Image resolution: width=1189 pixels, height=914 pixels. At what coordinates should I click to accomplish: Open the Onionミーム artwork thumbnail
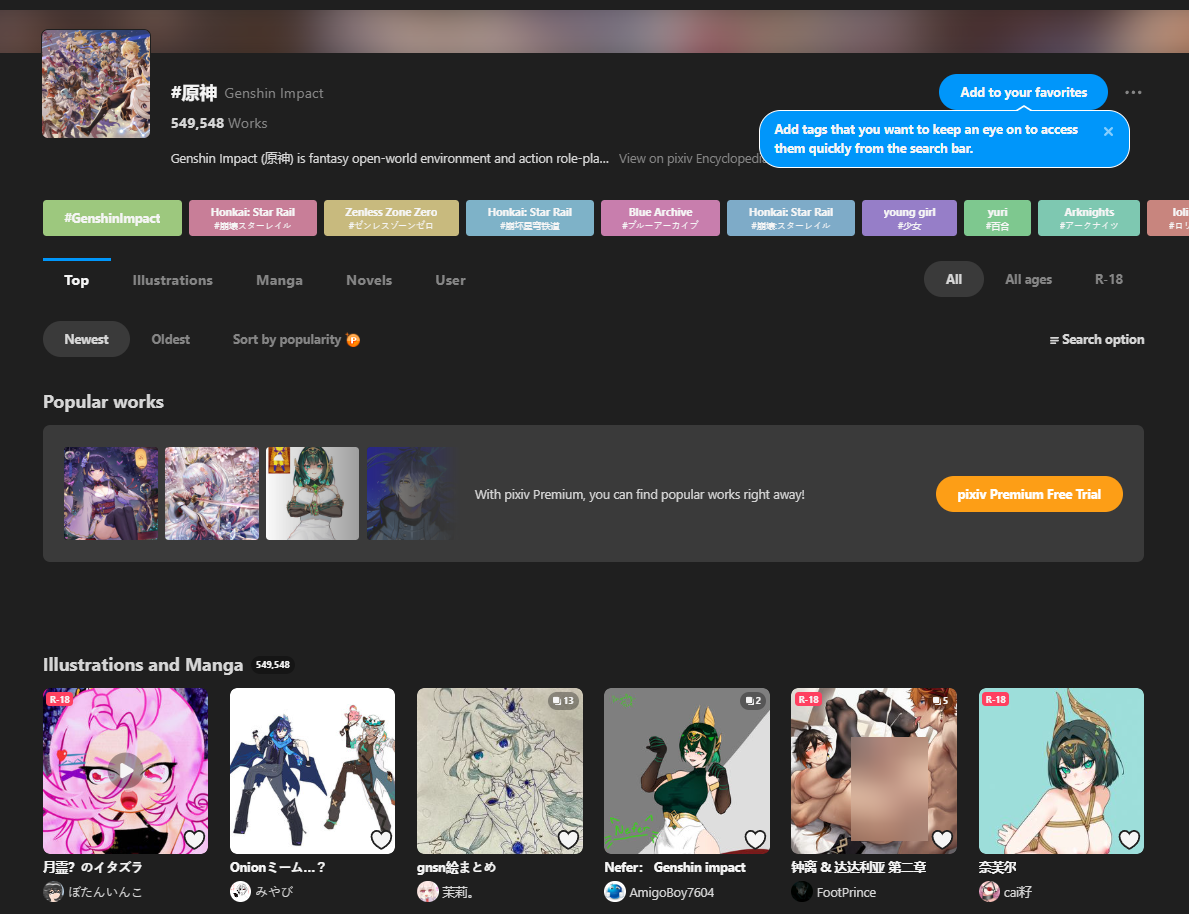pyautogui.click(x=312, y=771)
